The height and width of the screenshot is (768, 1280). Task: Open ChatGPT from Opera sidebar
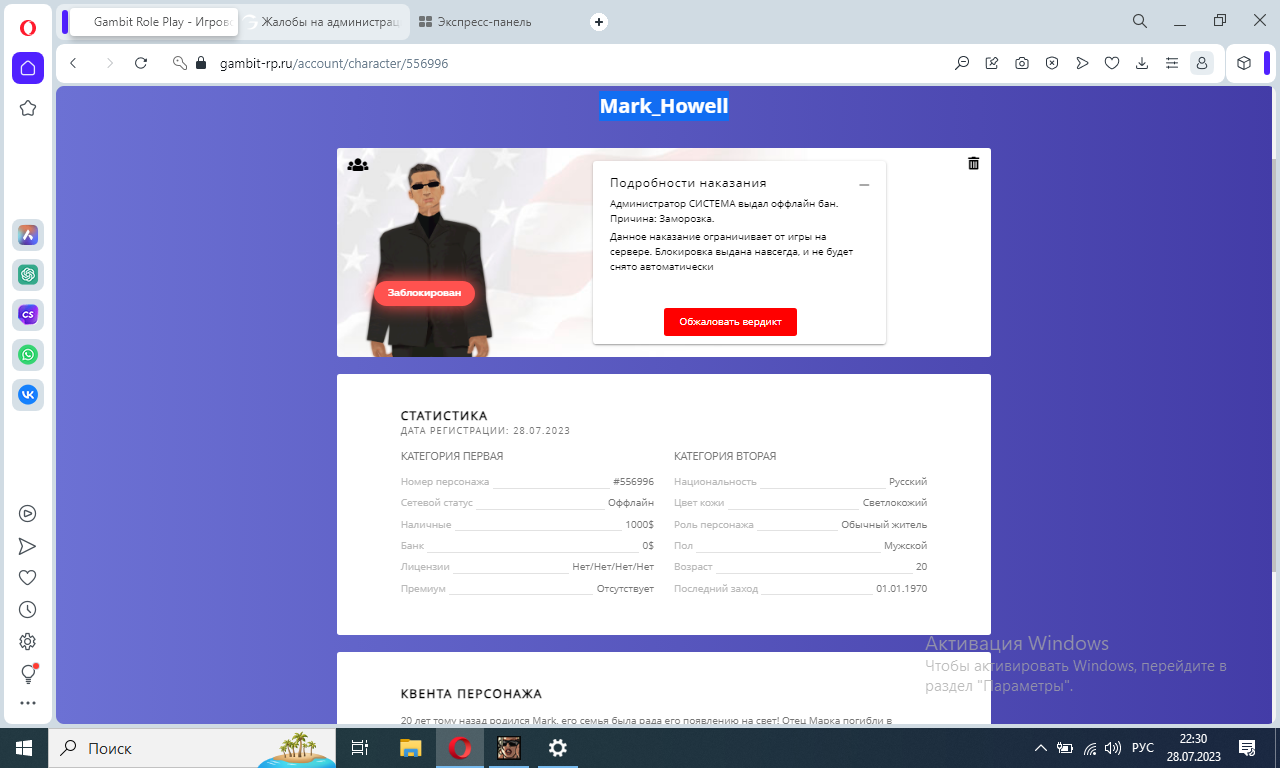[28, 274]
